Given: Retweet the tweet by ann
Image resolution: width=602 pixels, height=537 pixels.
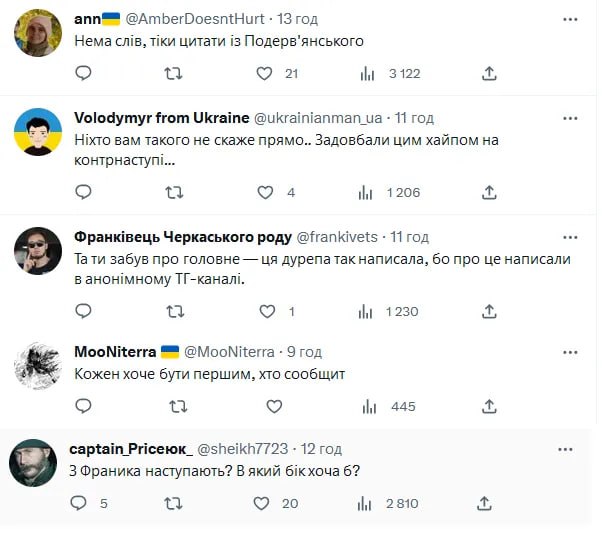Looking at the screenshot, I should pyautogui.click(x=173, y=73).
